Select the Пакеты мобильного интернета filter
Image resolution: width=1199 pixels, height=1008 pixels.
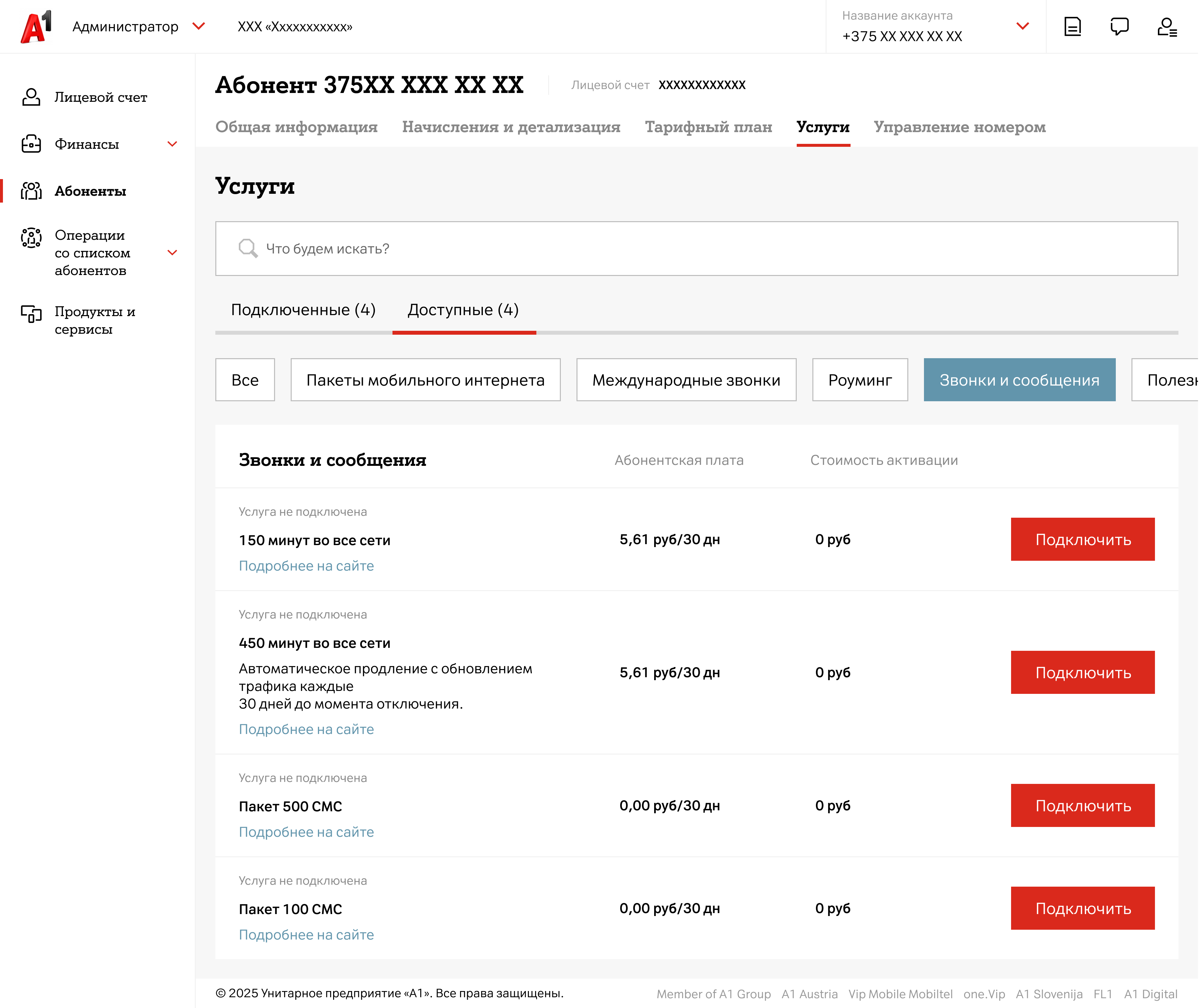point(425,380)
